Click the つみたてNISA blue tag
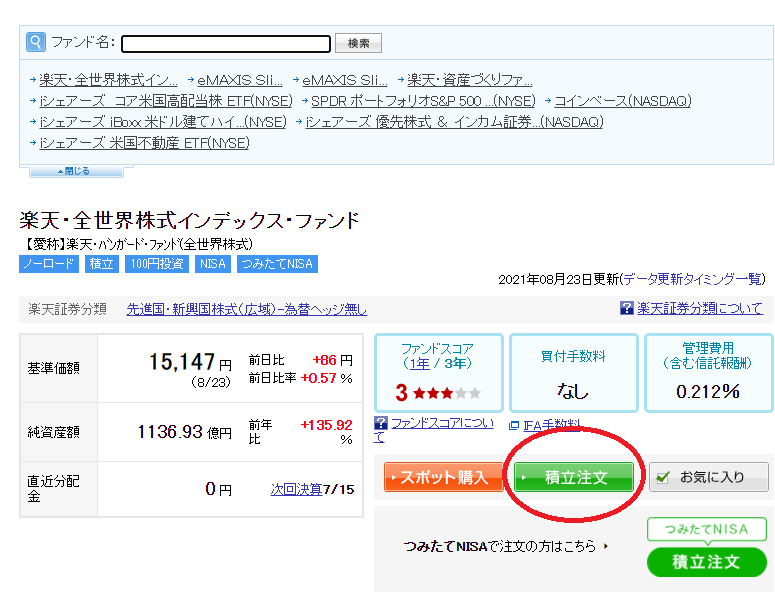The height and width of the screenshot is (594, 775). pos(277,264)
